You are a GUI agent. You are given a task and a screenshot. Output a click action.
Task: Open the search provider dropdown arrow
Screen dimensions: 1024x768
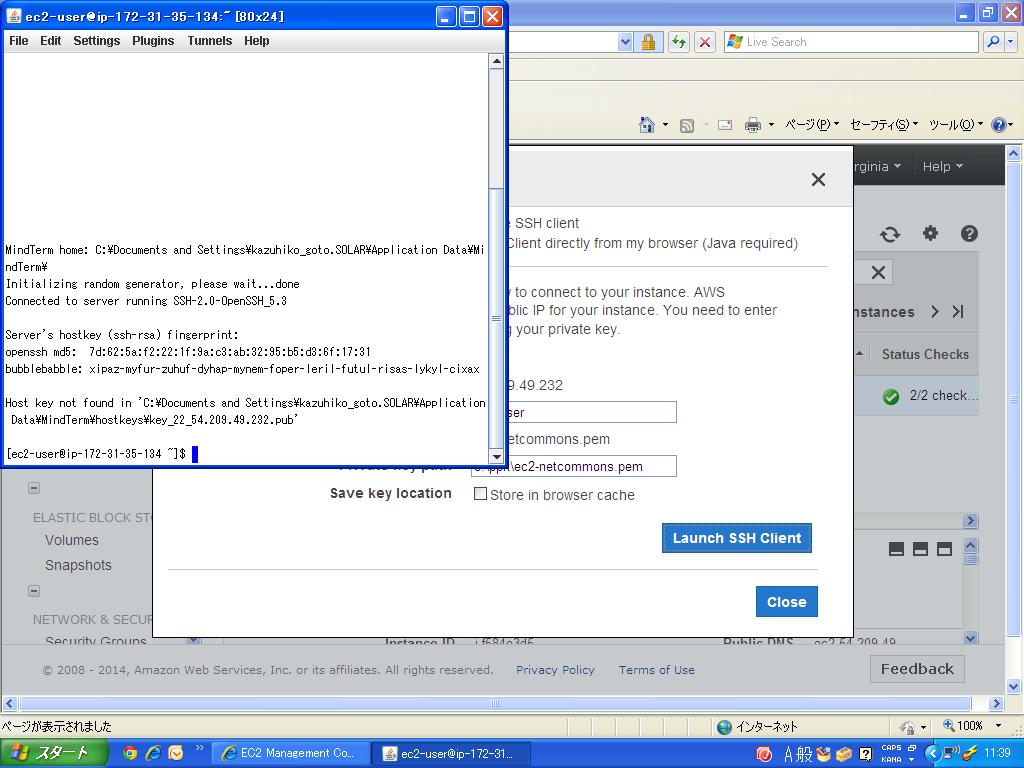pyautogui.click(x=1010, y=42)
